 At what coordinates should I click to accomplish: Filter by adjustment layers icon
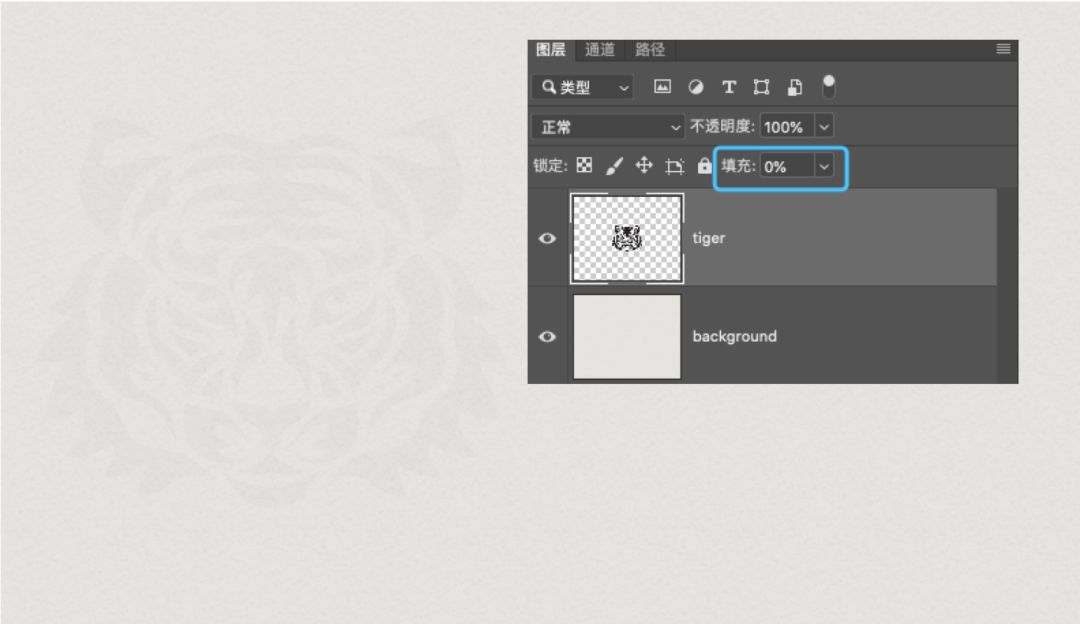(x=696, y=87)
